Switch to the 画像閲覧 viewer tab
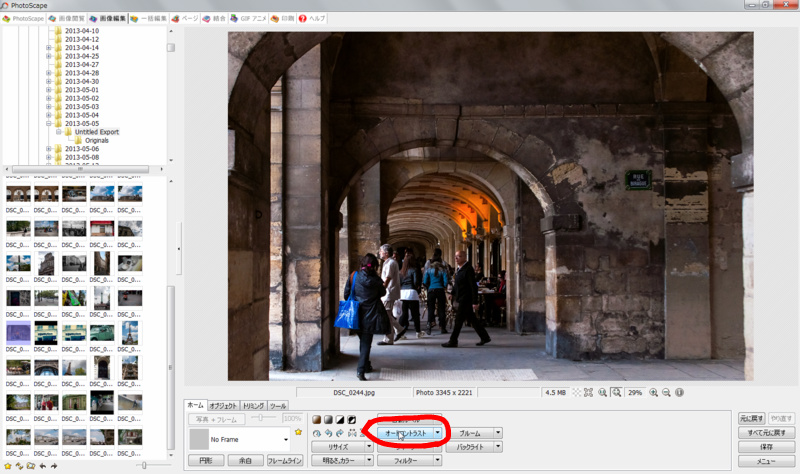Viewport: 800px width, 474px height. click(67, 18)
